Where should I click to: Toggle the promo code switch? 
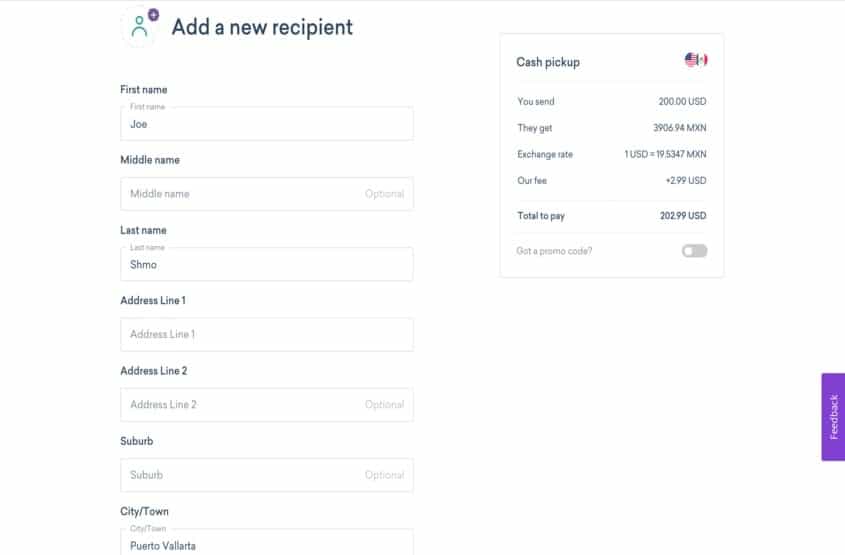pyautogui.click(x=694, y=251)
